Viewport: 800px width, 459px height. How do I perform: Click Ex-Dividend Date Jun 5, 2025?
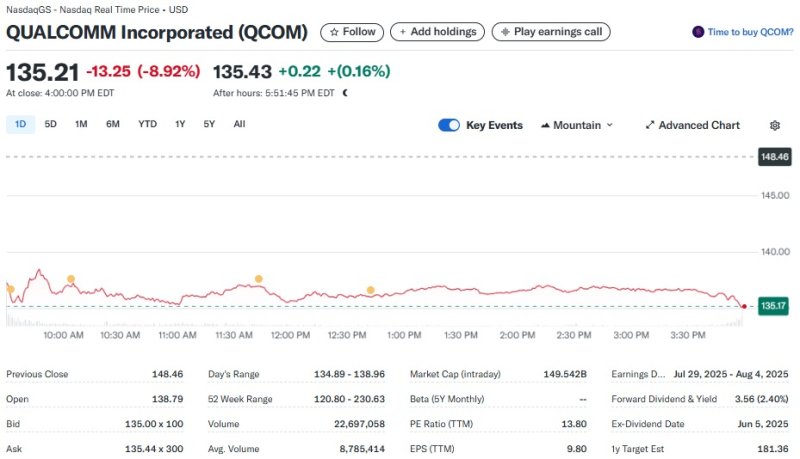point(763,424)
